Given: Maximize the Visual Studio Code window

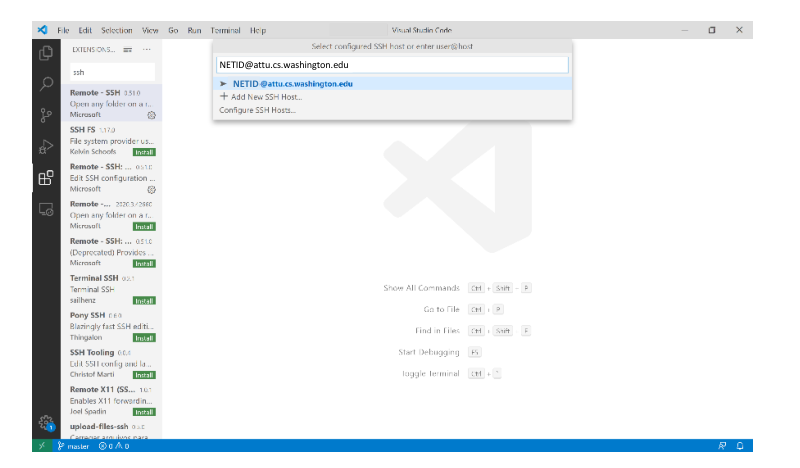Looking at the screenshot, I should [712, 30].
